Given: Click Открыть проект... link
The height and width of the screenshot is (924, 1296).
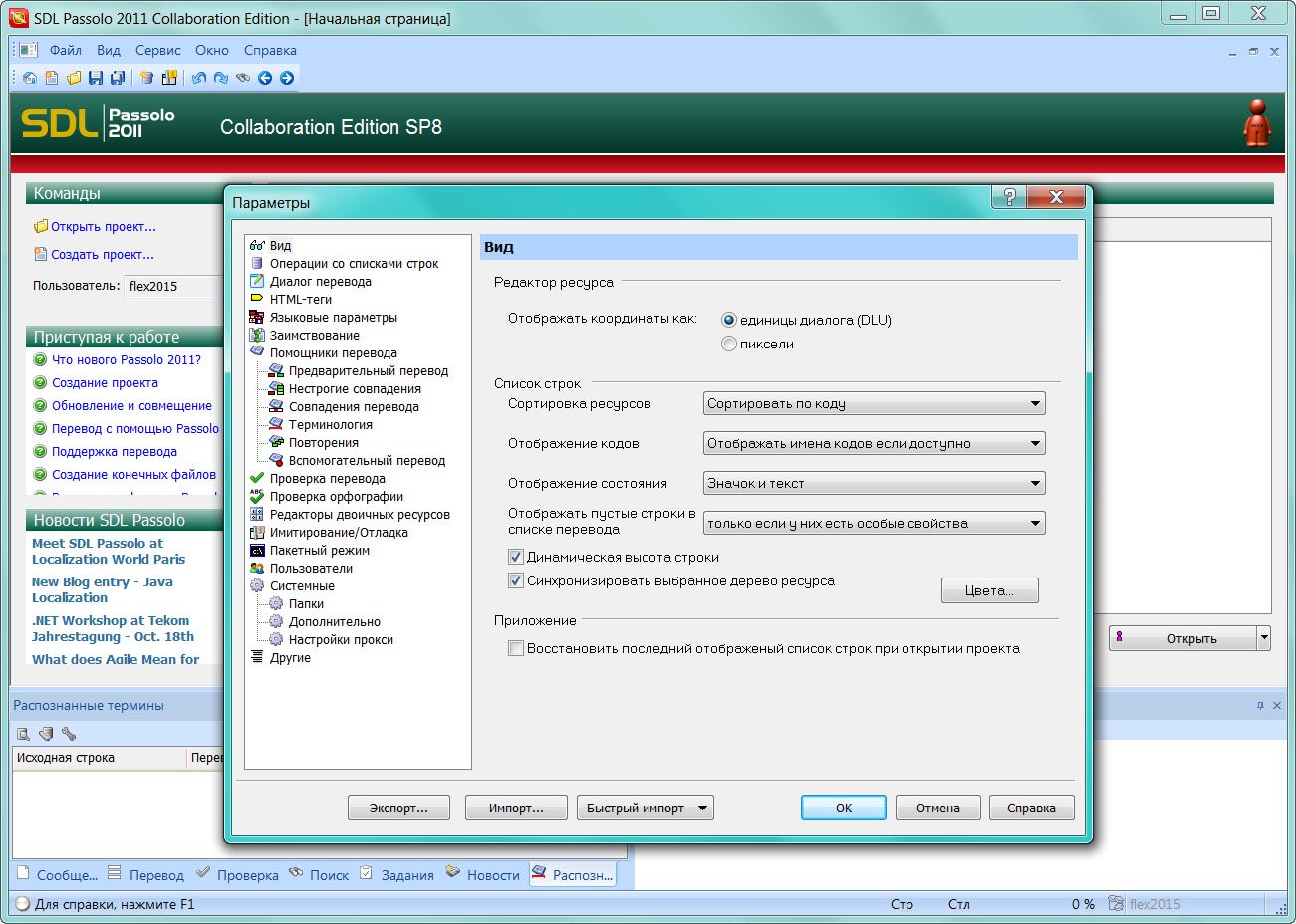Looking at the screenshot, I should point(104,226).
